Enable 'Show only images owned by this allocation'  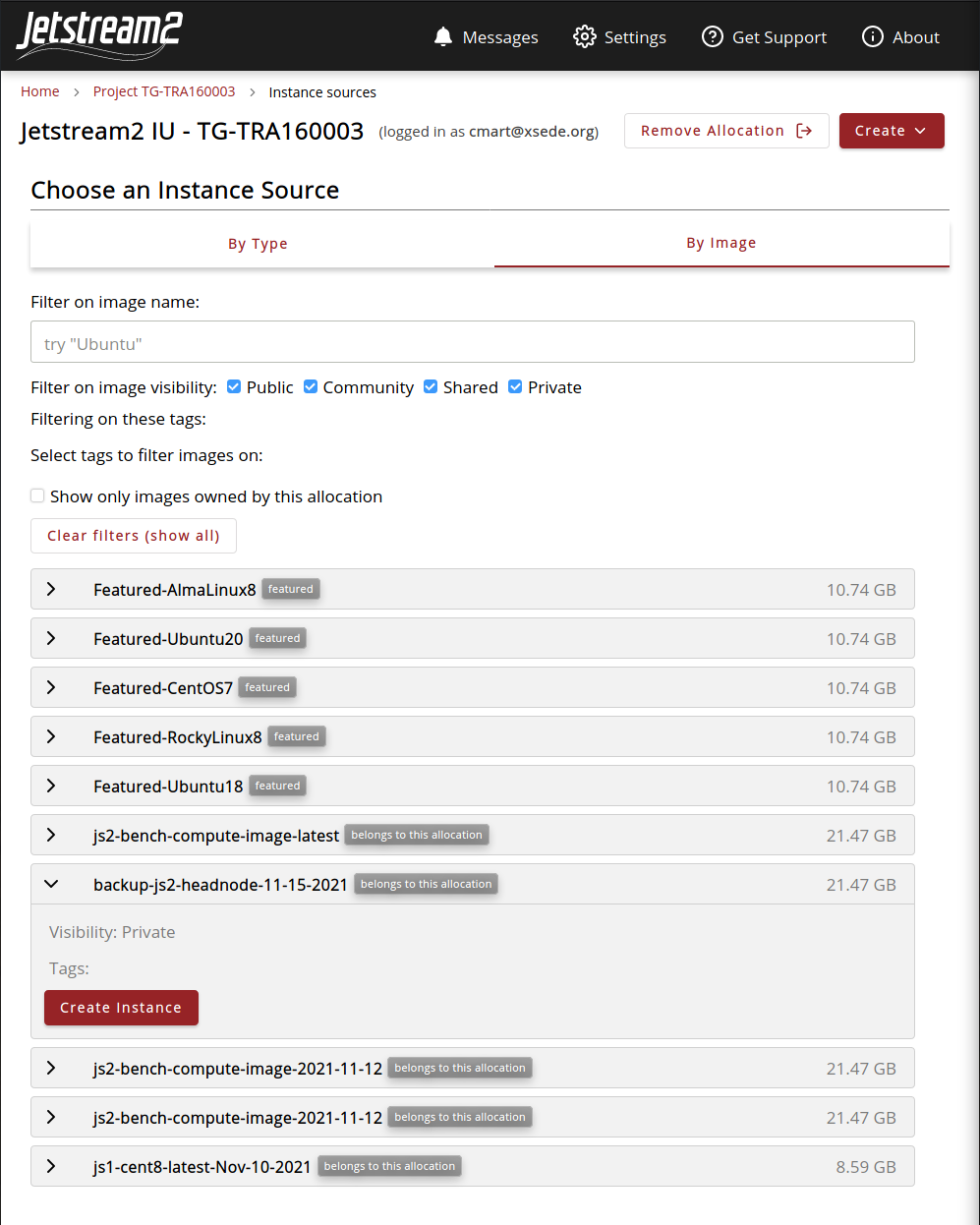click(37, 496)
